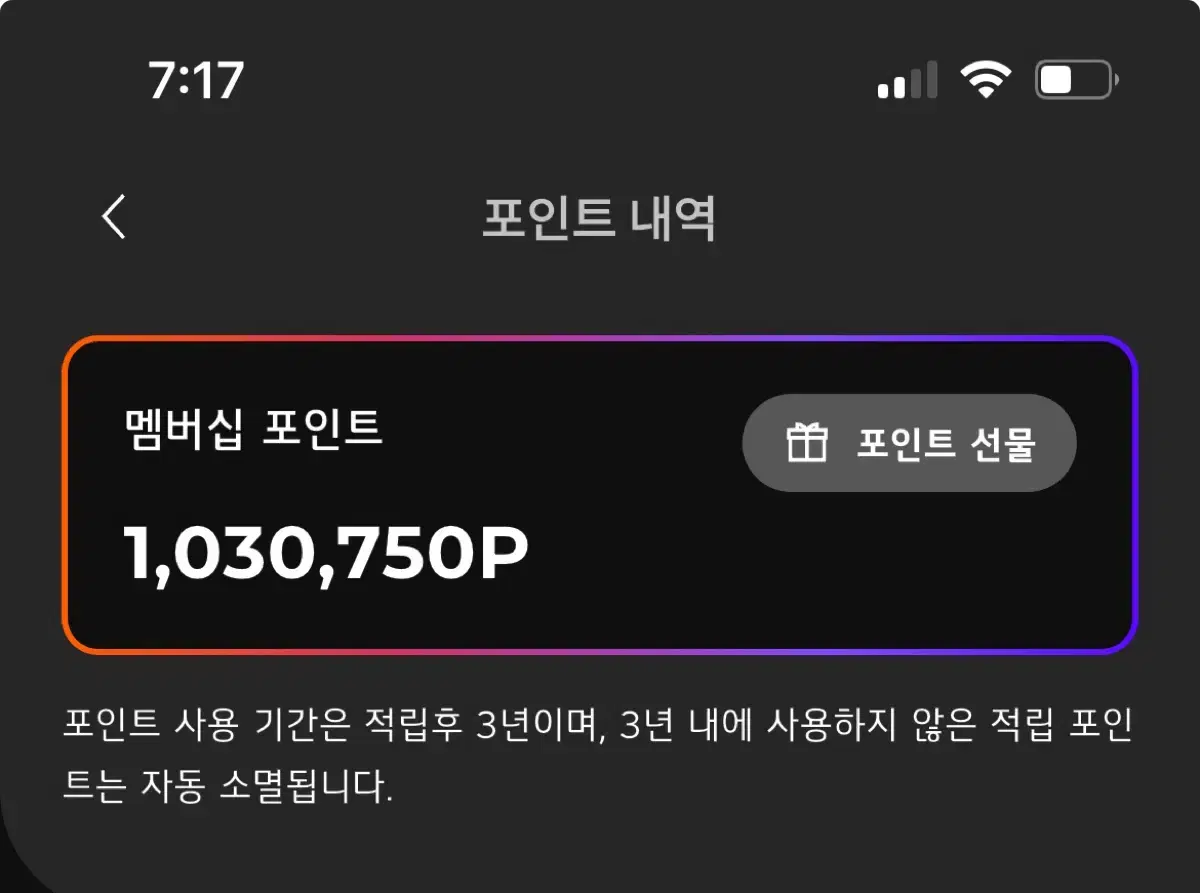Tap the 포인트 내역 page title
1200x893 pixels.
(599, 218)
